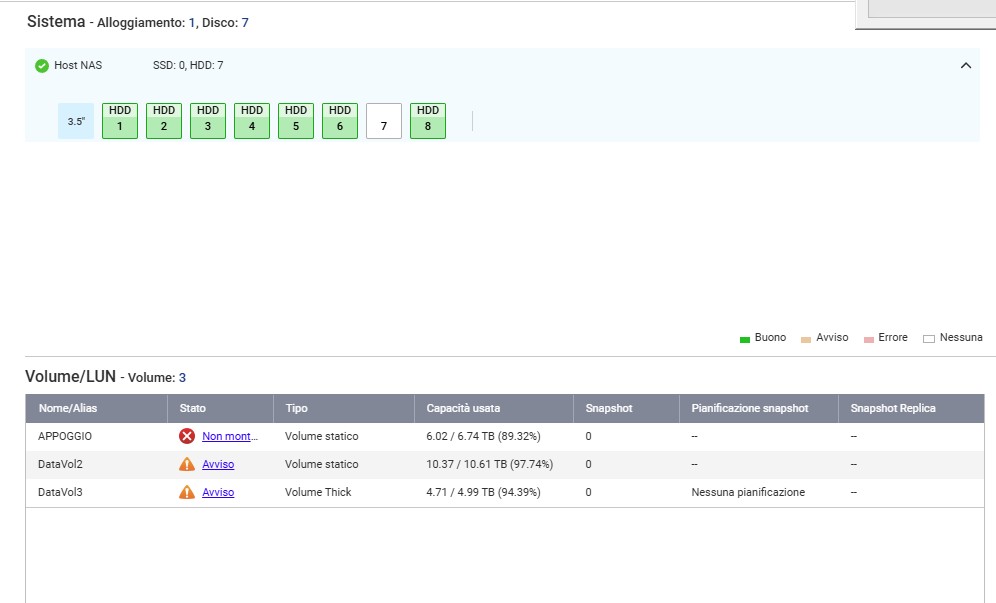996x603 pixels.
Task: Click the HDD 3 drive slot
Action: click(x=208, y=120)
